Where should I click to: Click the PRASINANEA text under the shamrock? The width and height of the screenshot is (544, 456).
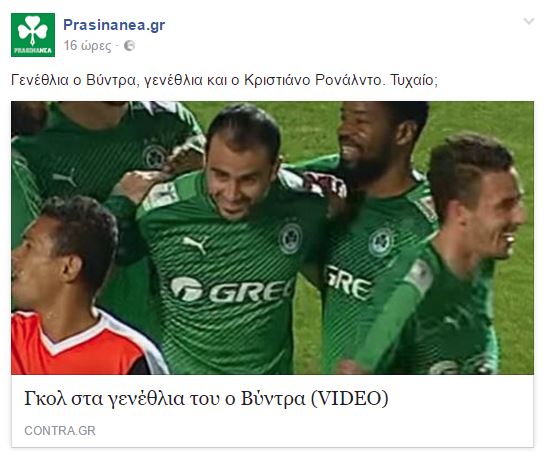point(33,51)
